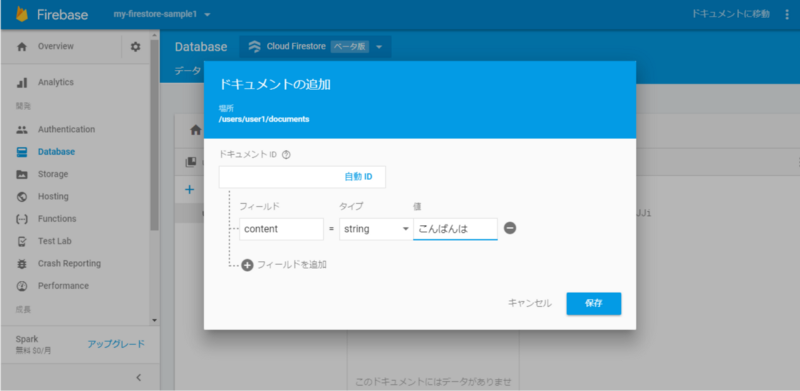Click the Analytics bar chart icon
The width and height of the screenshot is (800, 391).
[x=21, y=82]
